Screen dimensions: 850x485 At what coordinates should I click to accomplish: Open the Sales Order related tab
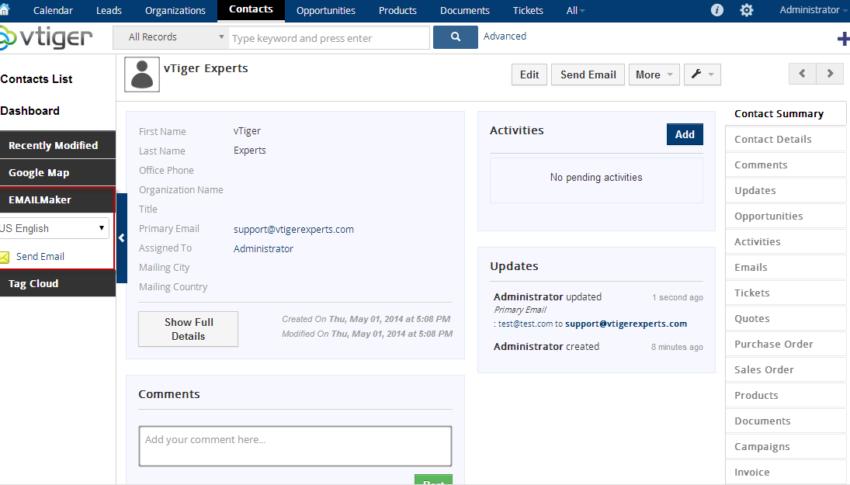tap(785, 370)
